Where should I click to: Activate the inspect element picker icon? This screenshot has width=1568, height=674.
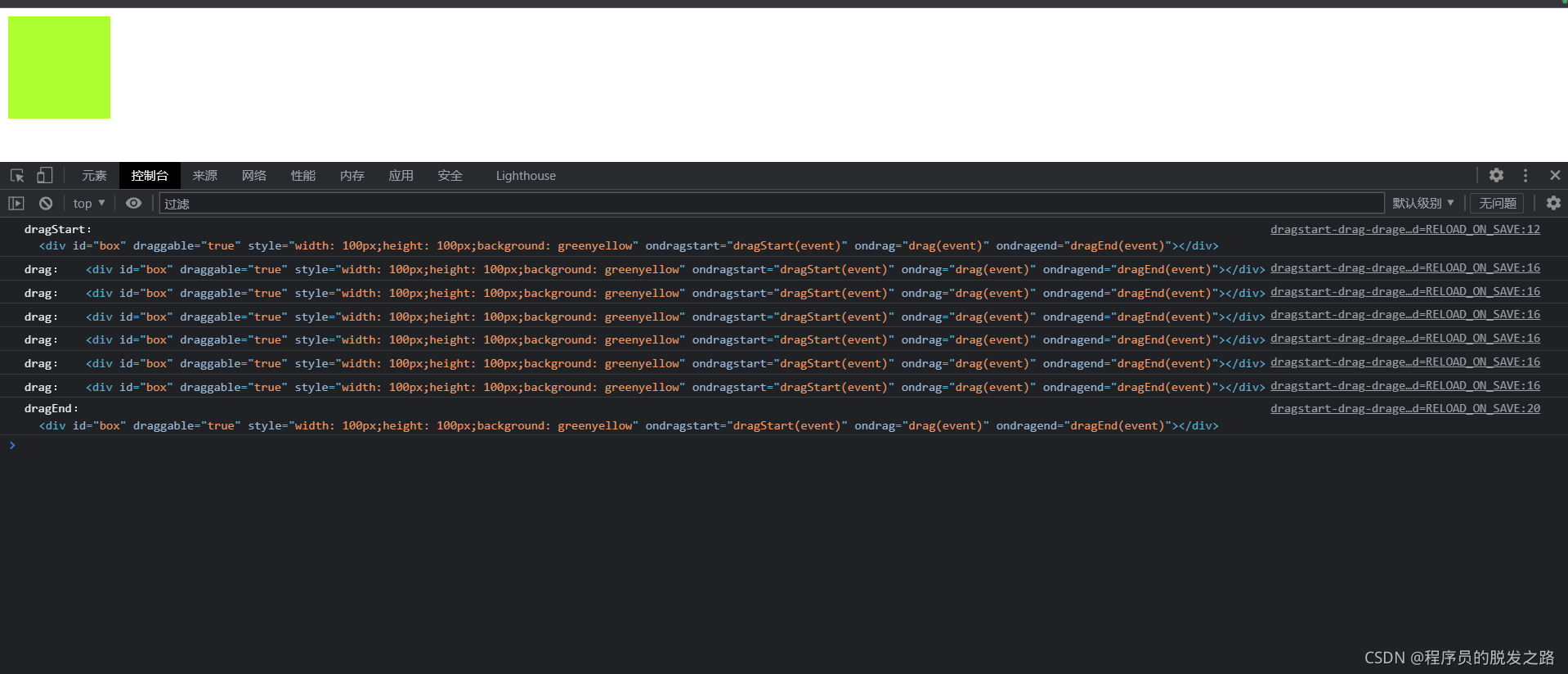[x=17, y=176]
